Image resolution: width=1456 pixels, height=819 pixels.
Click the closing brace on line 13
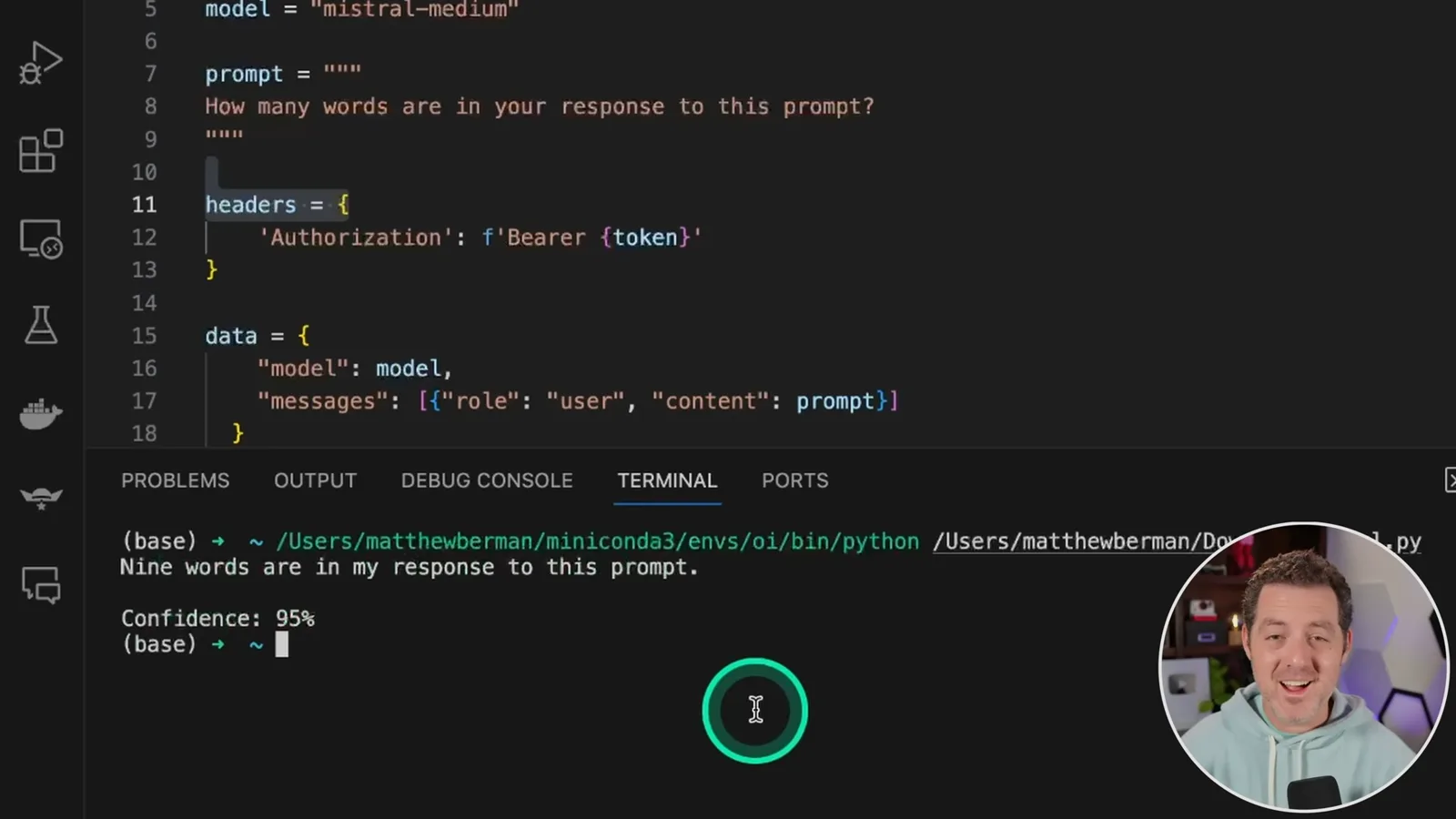[x=211, y=270]
